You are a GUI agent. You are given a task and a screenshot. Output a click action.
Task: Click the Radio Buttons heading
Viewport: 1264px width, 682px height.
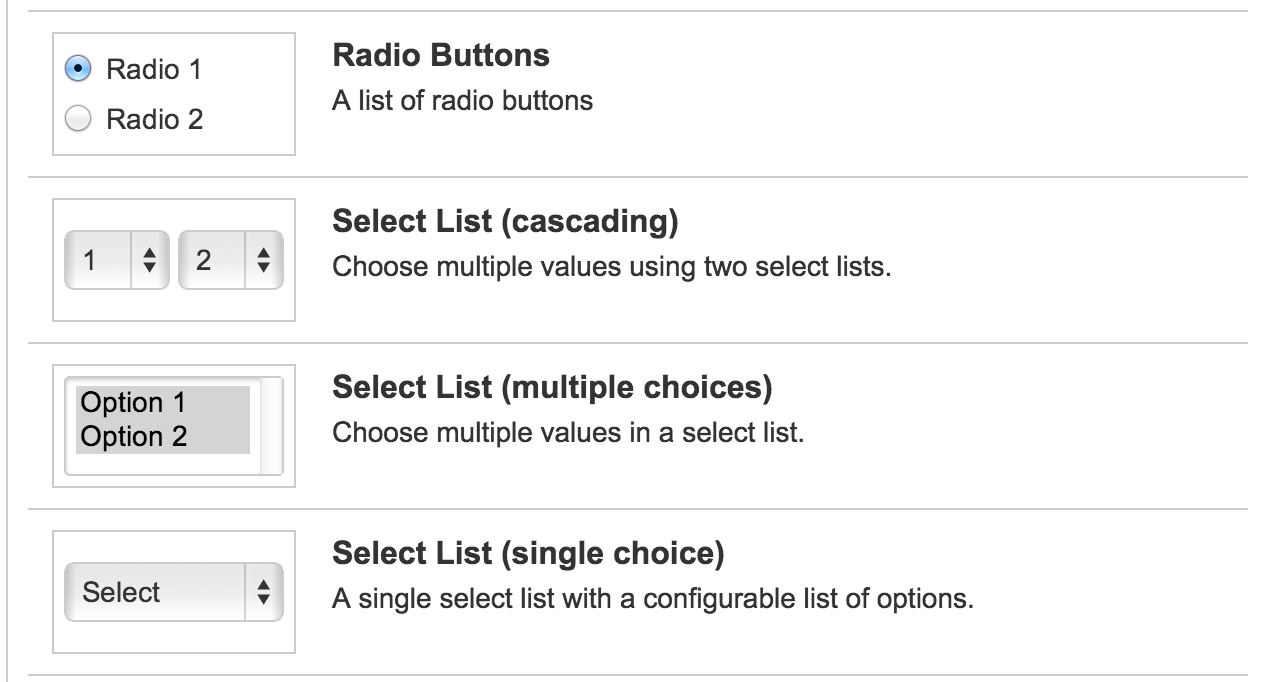point(440,55)
